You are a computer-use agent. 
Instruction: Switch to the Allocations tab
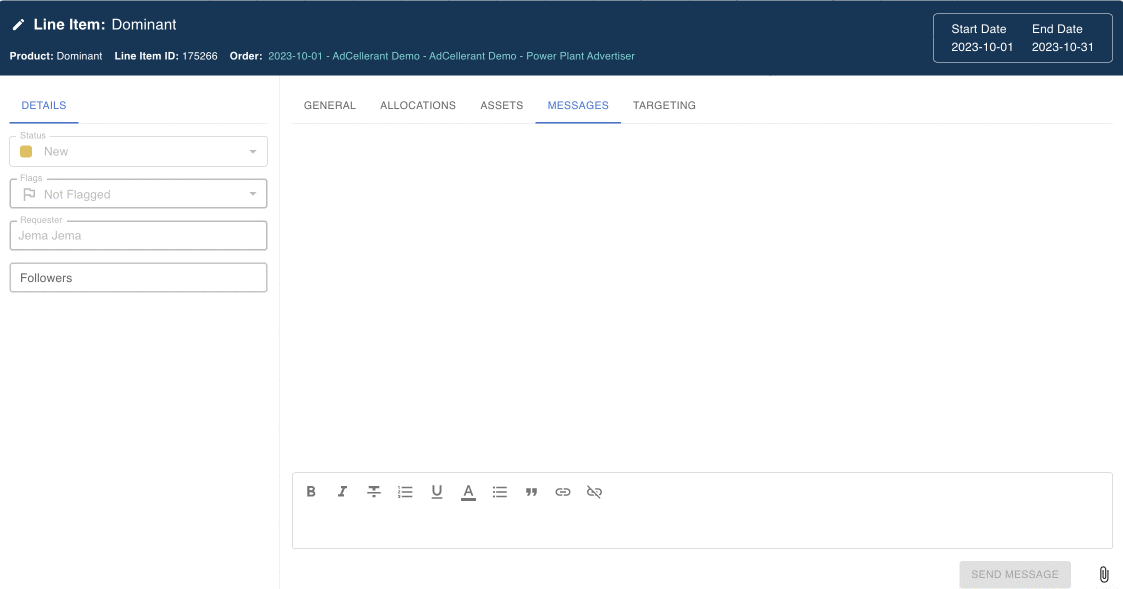click(418, 105)
